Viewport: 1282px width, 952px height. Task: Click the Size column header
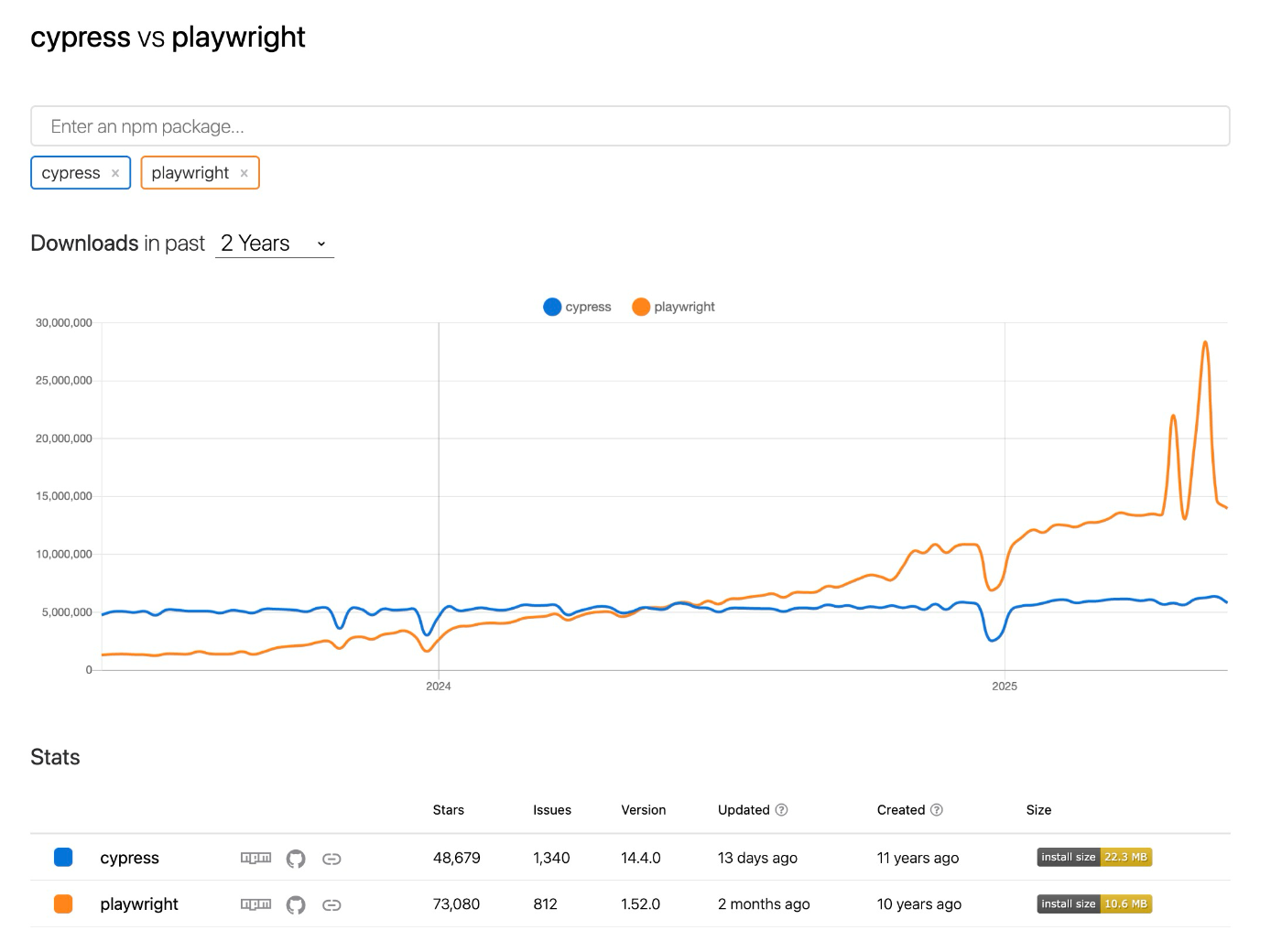point(1038,810)
